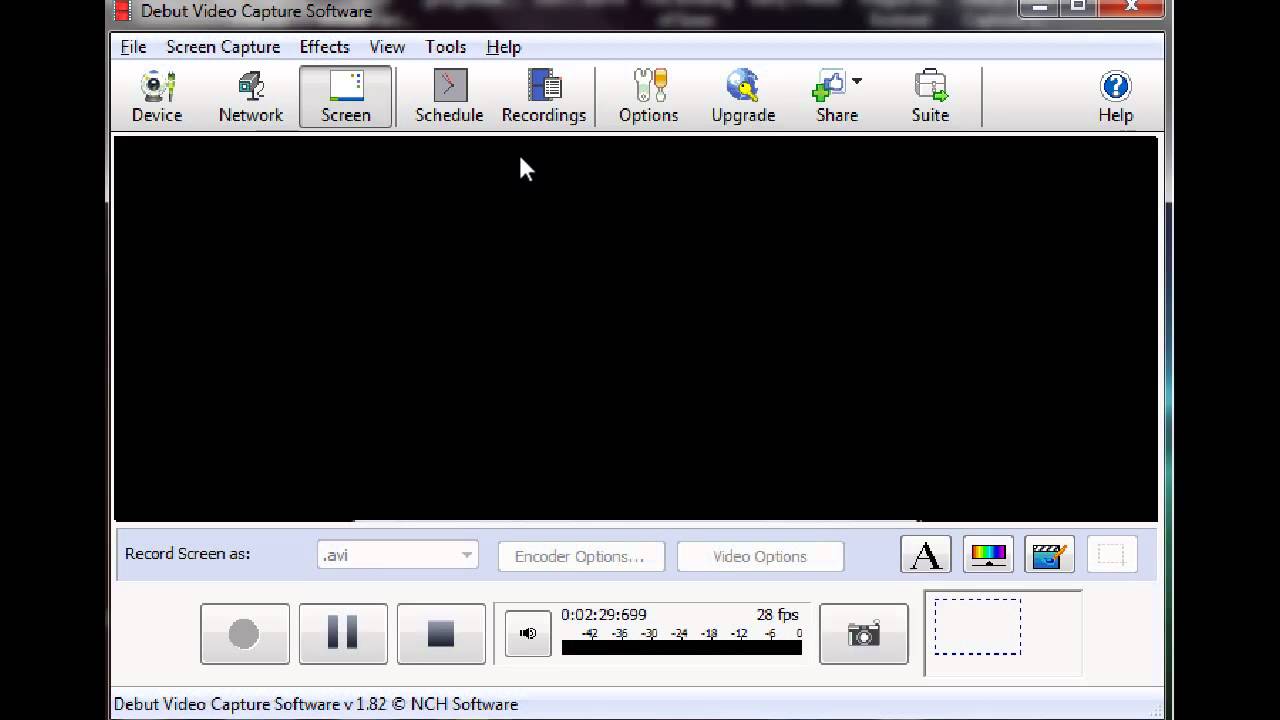This screenshot has height=720, width=1280.
Task: Open the File menu
Action: tap(133, 47)
